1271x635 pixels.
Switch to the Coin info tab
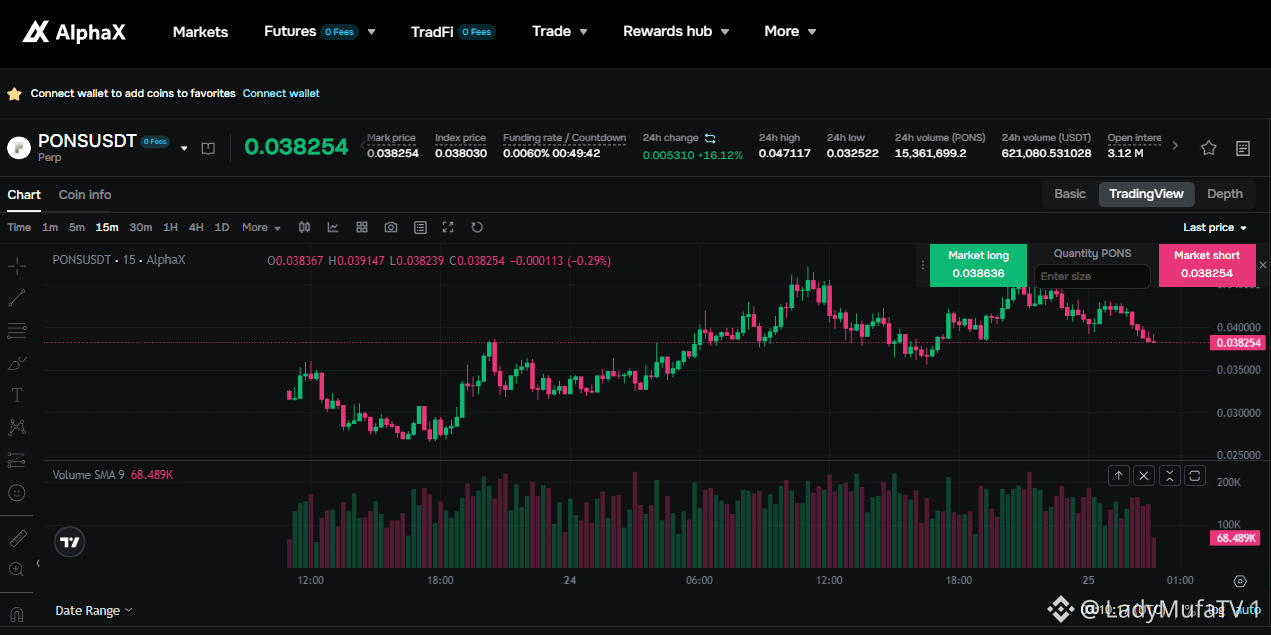pos(85,194)
